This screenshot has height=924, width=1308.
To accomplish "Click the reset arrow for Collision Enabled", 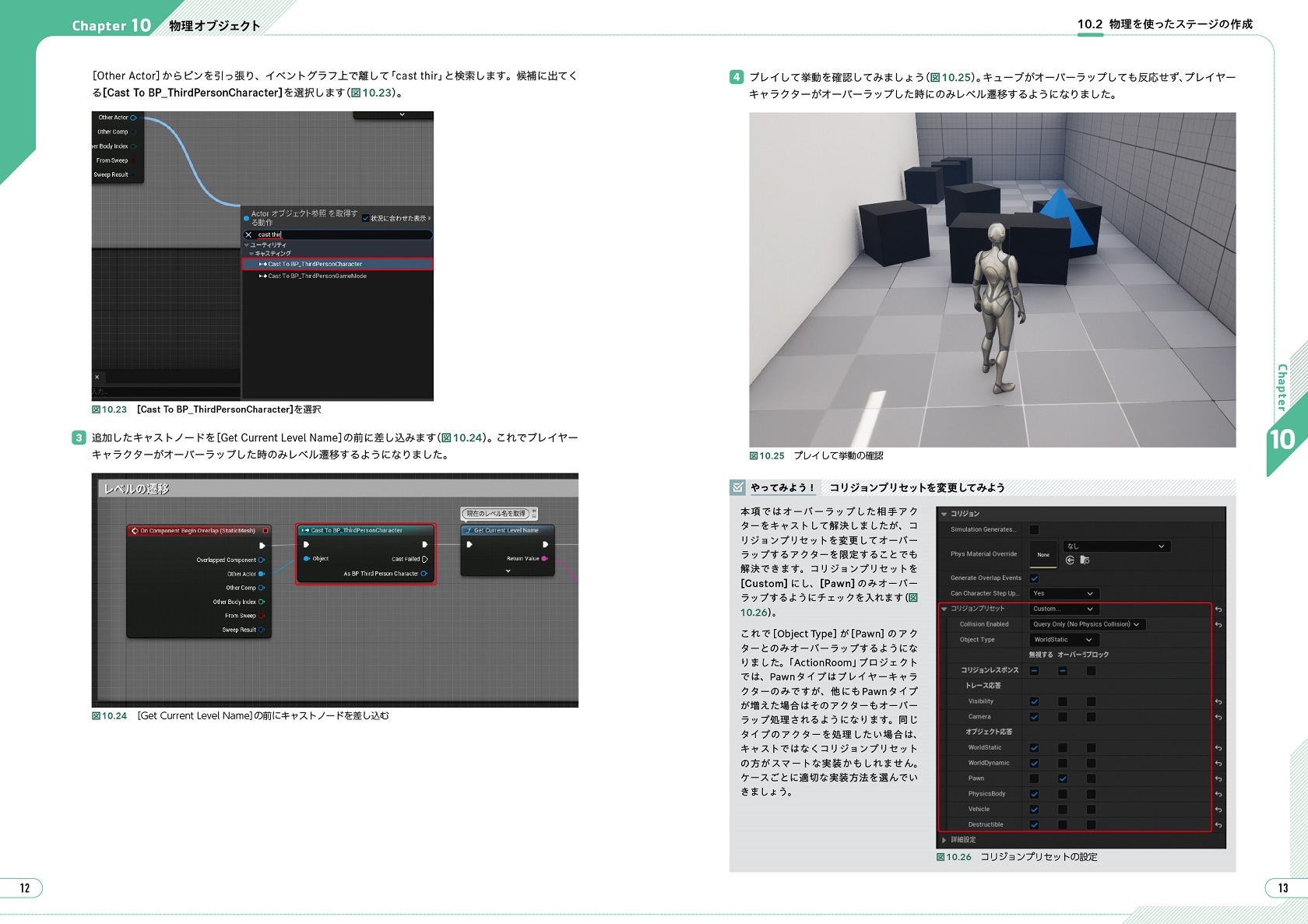I will pos(1218,625).
